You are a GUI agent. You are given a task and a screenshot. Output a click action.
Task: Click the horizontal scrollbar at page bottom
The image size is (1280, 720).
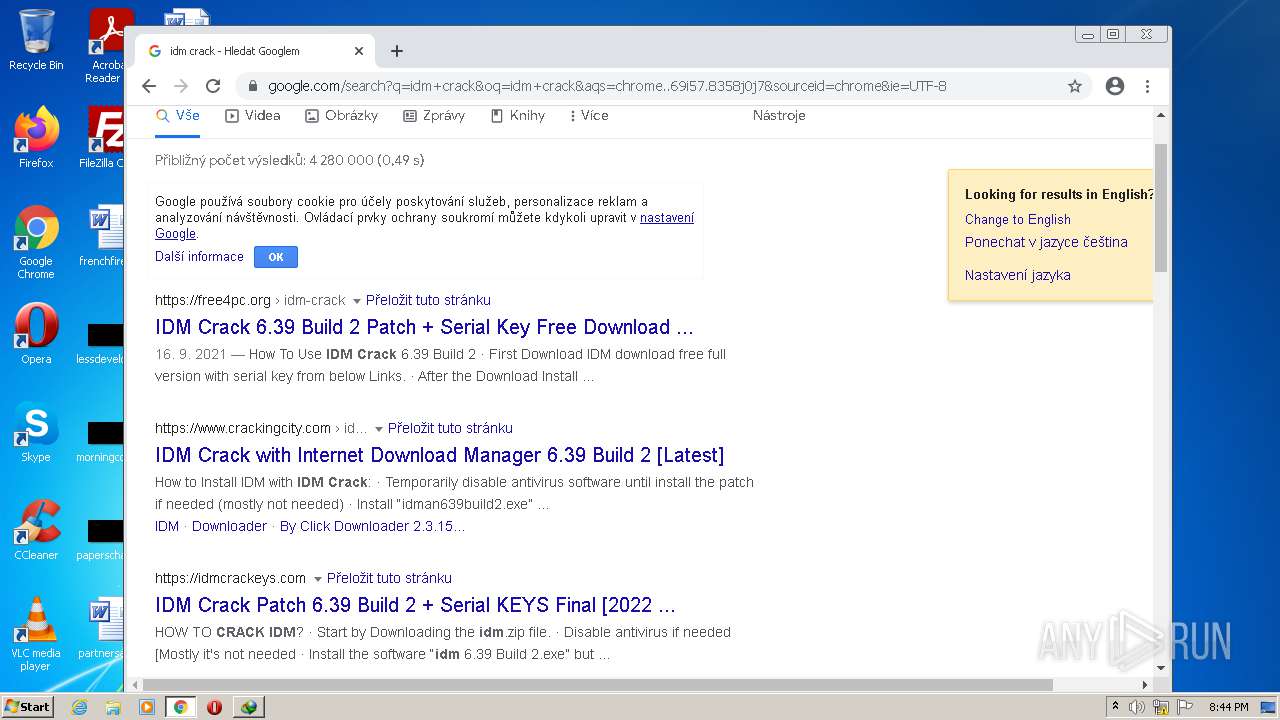[x=598, y=685]
